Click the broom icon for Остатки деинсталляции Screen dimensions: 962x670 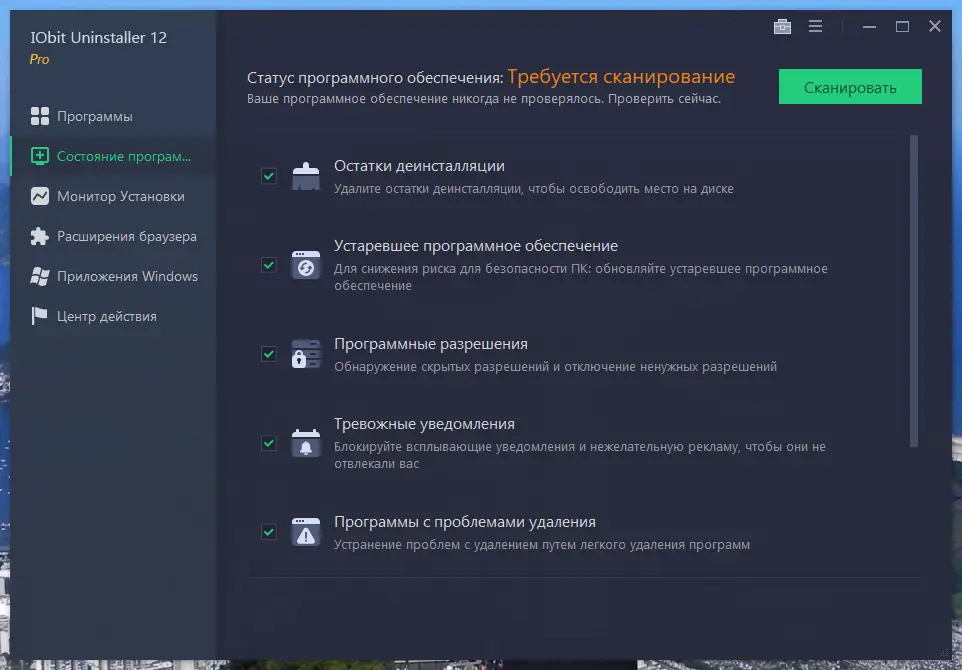(x=305, y=175)
